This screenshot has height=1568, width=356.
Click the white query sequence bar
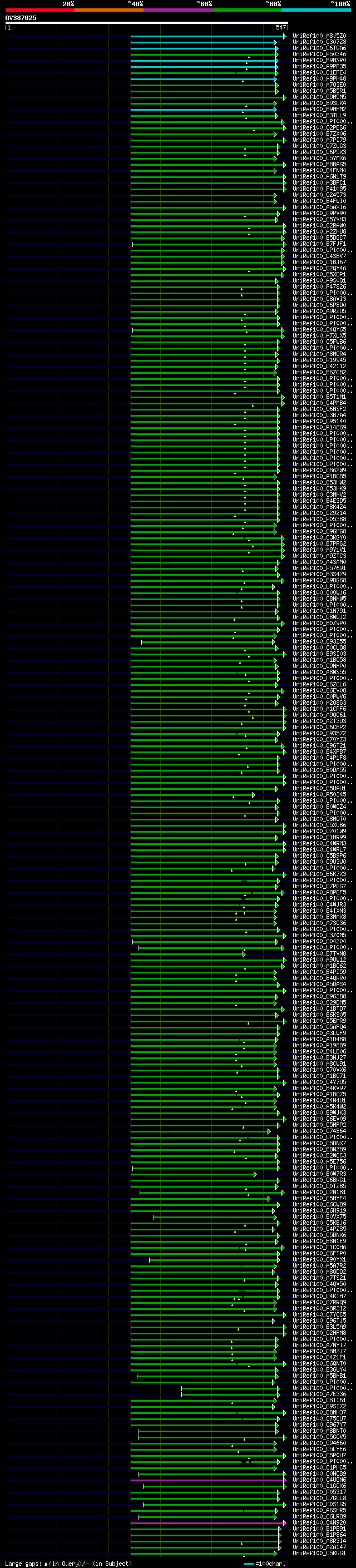pos(147,23)
